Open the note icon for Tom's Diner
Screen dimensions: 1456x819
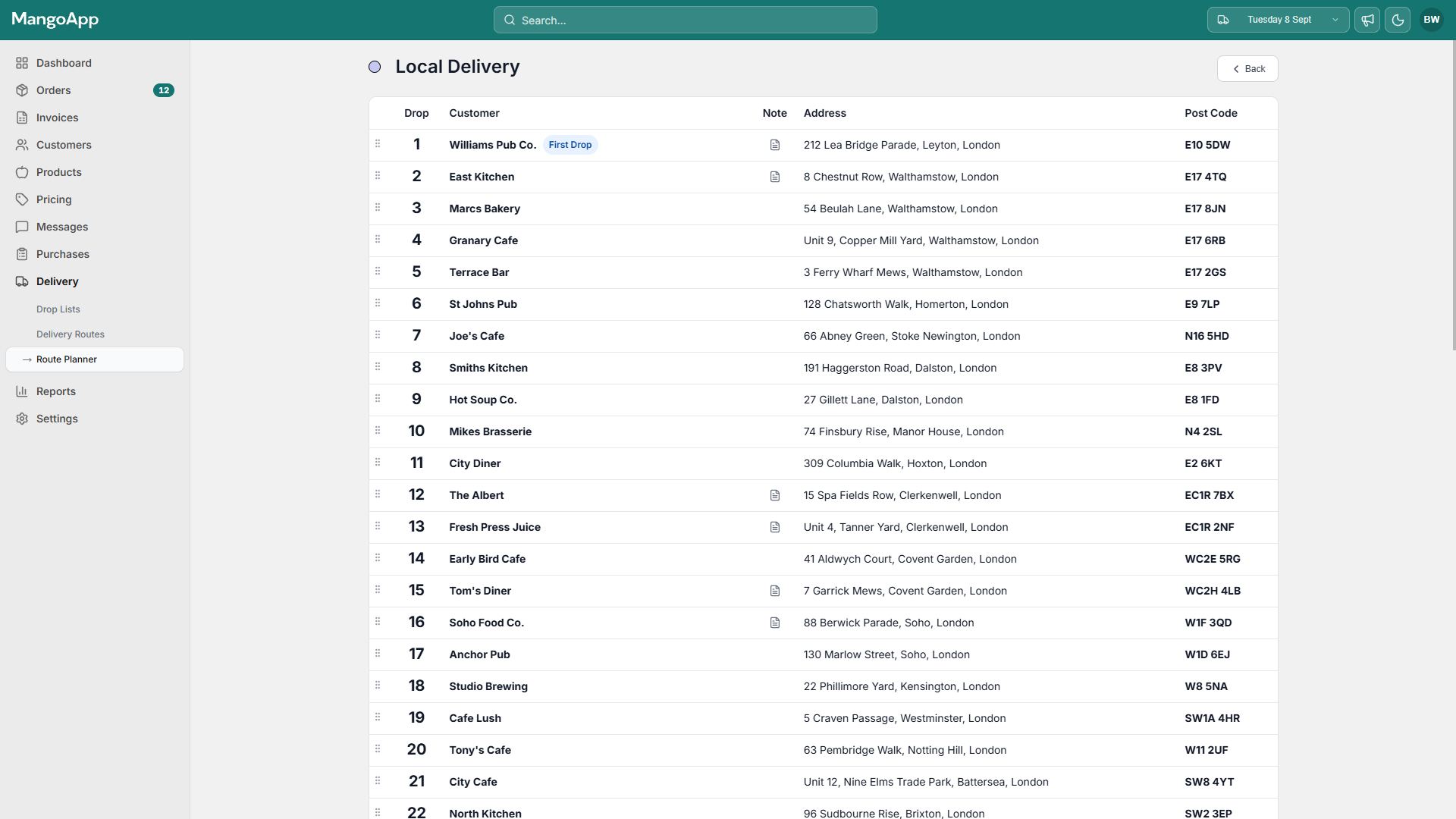pyautogui.click(x=774, y=591)
